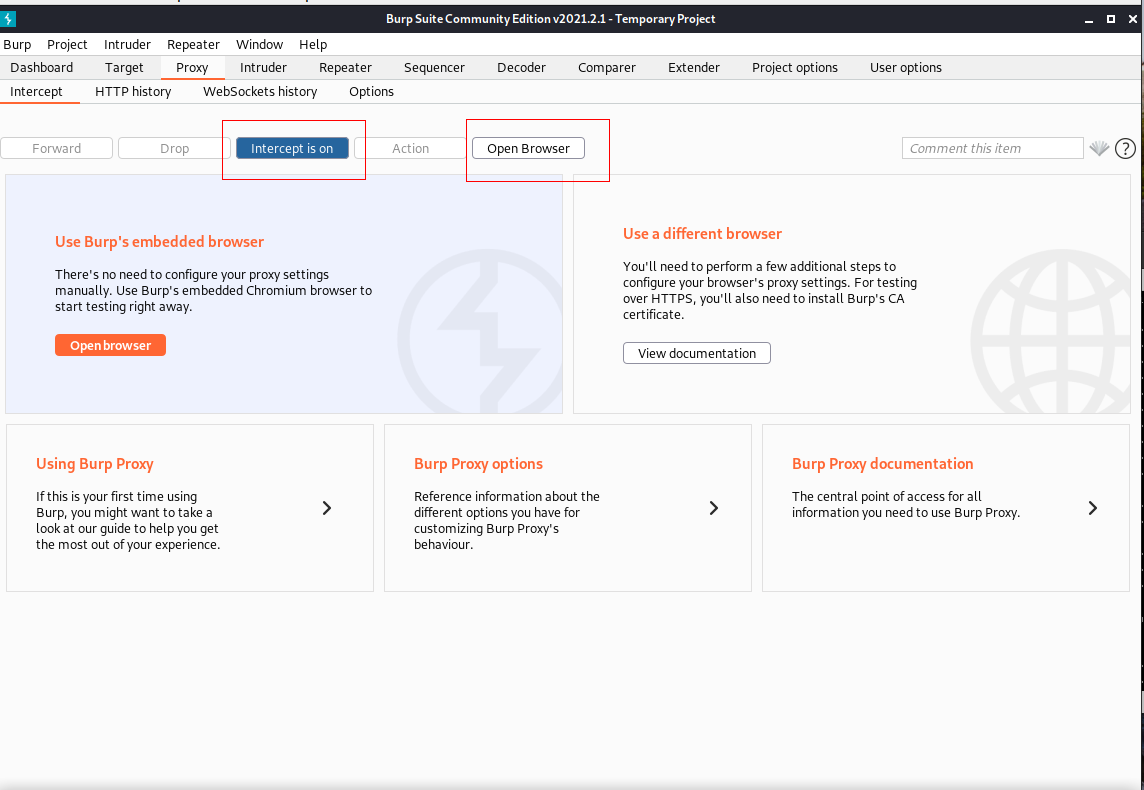Switch to the Target tab
The height and width of the screenshot is (790, 1144).
pos(124,67)
